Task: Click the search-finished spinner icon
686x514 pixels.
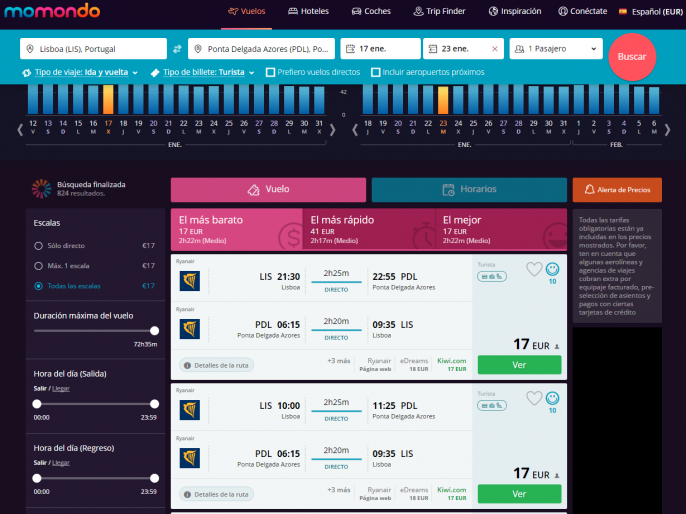Action: click(x=42, y=189)
